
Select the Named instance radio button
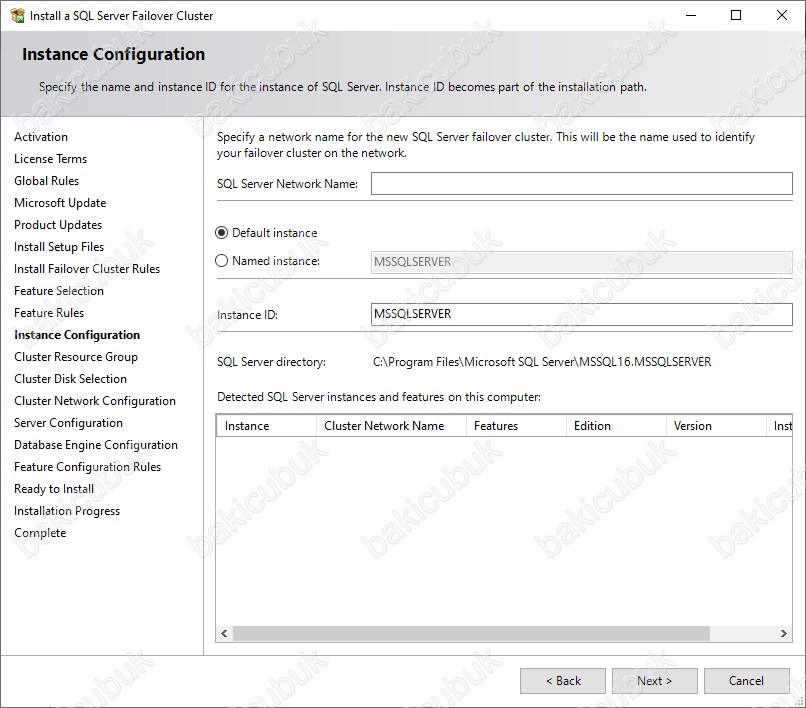tap(221, 261)
